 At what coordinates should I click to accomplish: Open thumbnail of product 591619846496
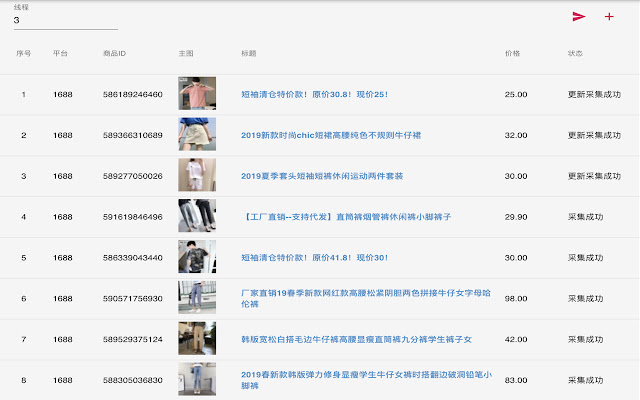[197, 216]
